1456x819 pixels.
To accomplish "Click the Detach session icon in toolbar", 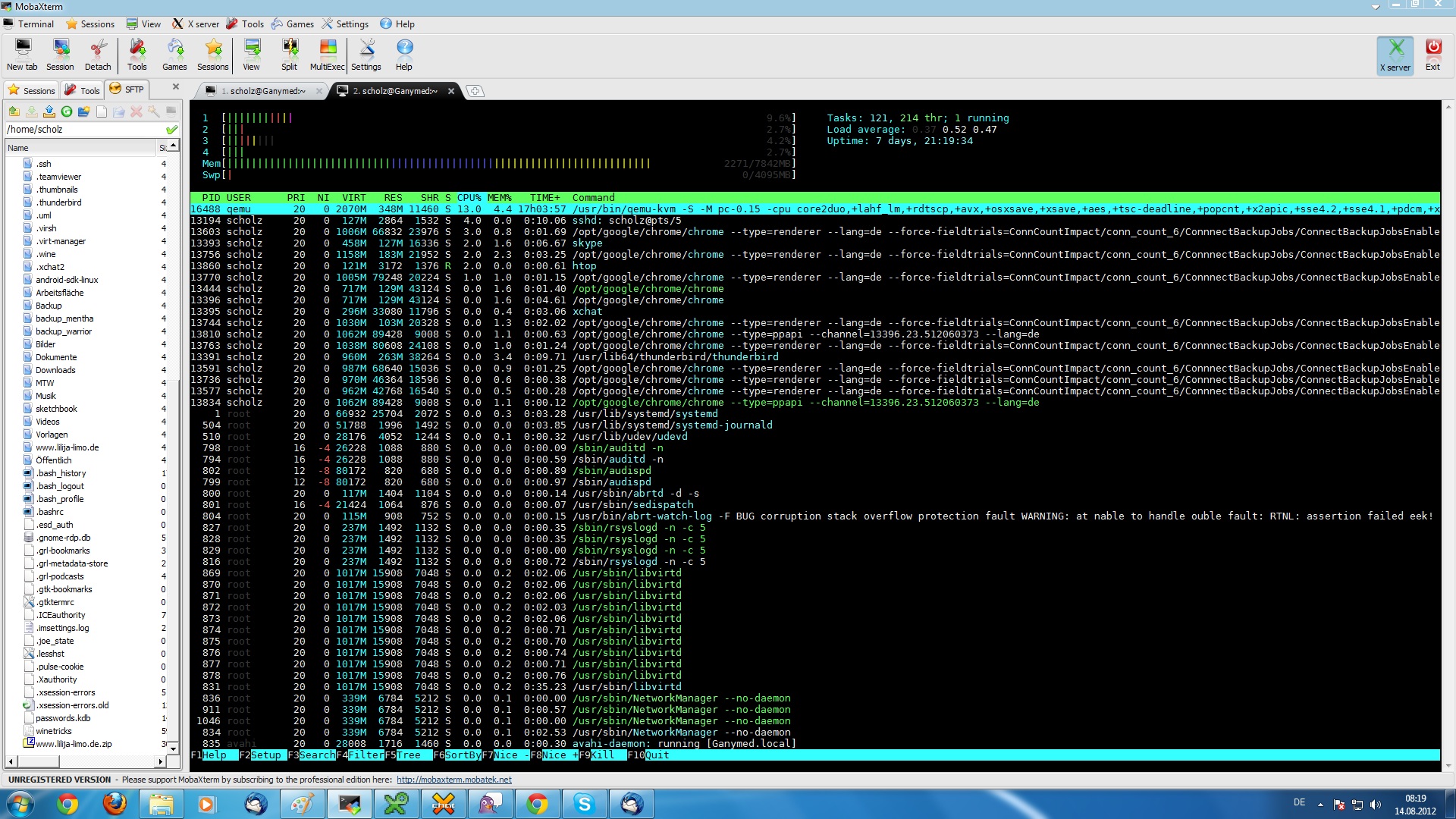I will point(97,52).
